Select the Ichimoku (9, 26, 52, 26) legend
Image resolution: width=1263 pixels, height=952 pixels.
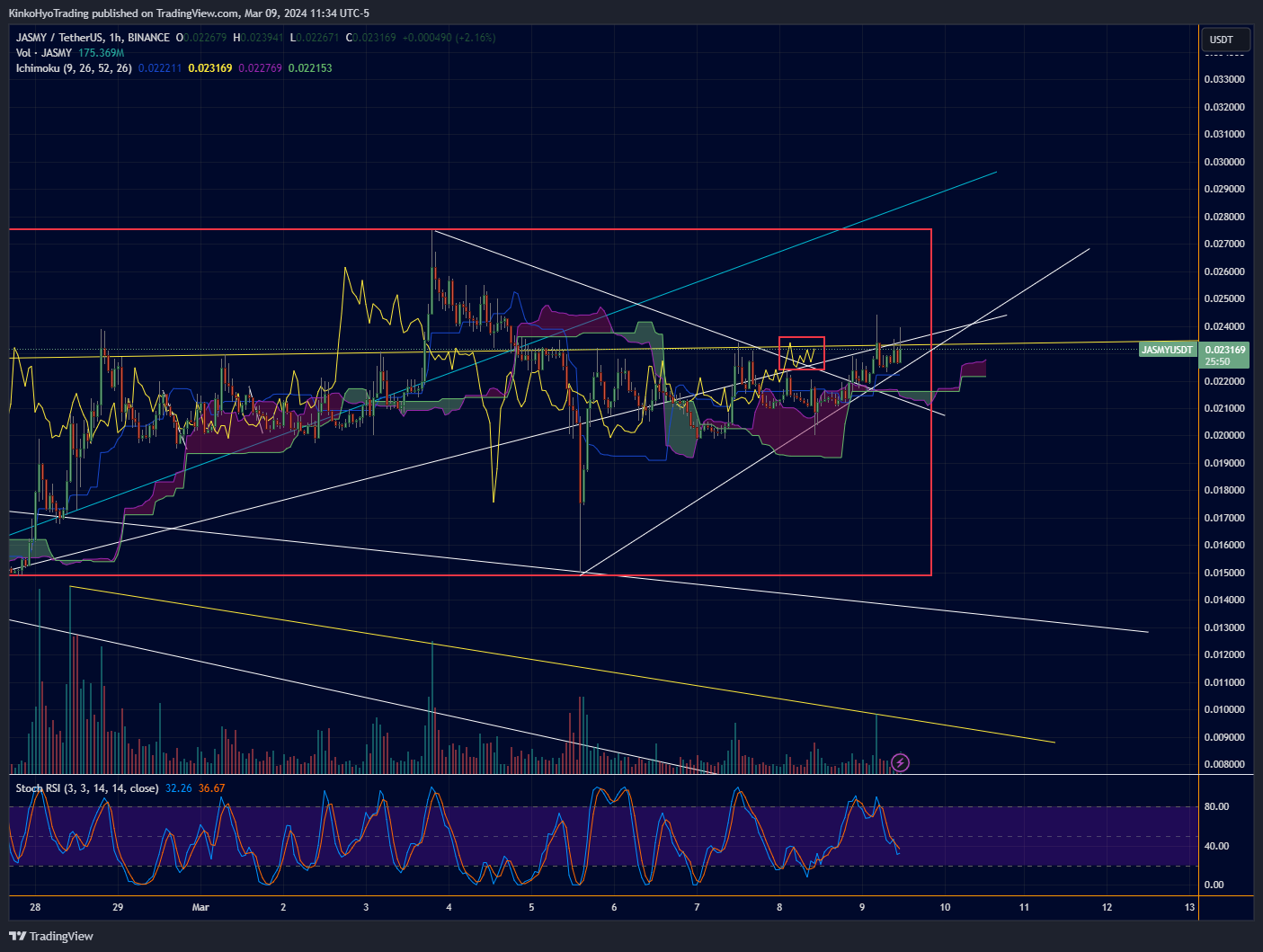click(x=74, y=68)
